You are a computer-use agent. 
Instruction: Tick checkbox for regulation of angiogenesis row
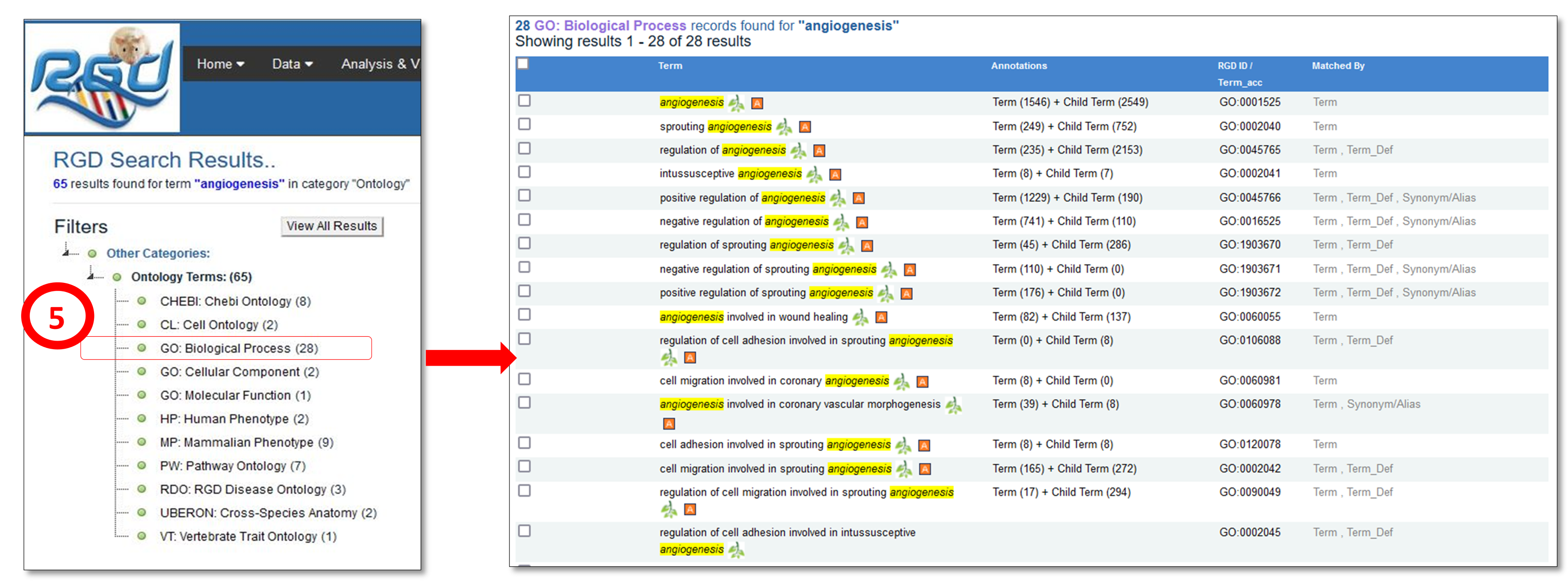tap(524, 149)
